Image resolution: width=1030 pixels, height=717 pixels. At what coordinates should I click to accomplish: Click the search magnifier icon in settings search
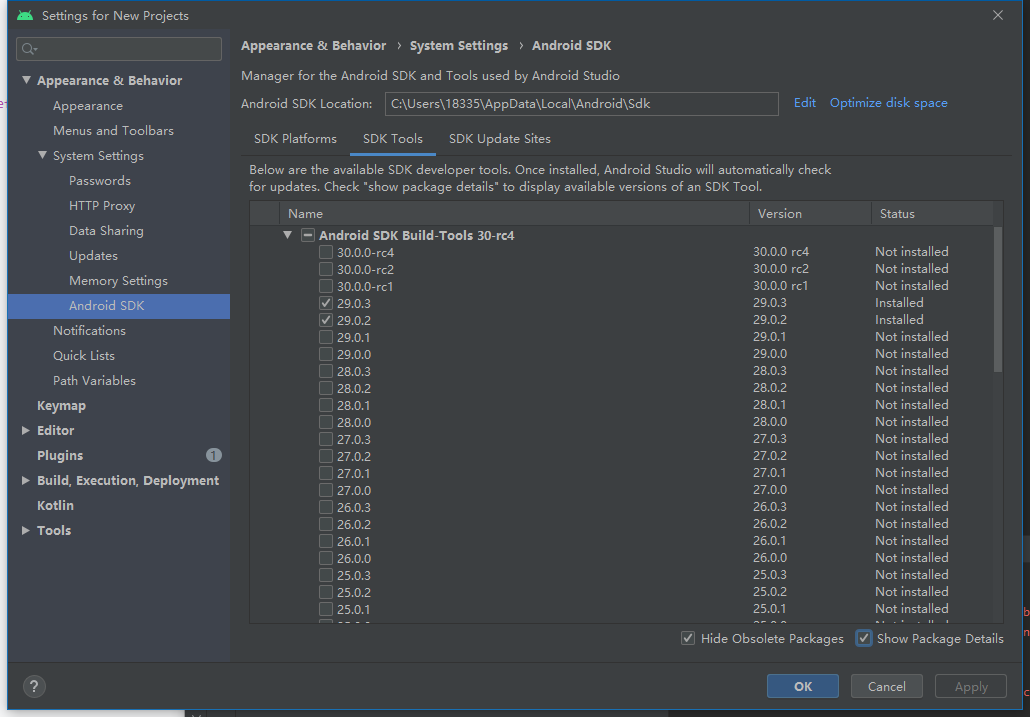coord(30,49)
